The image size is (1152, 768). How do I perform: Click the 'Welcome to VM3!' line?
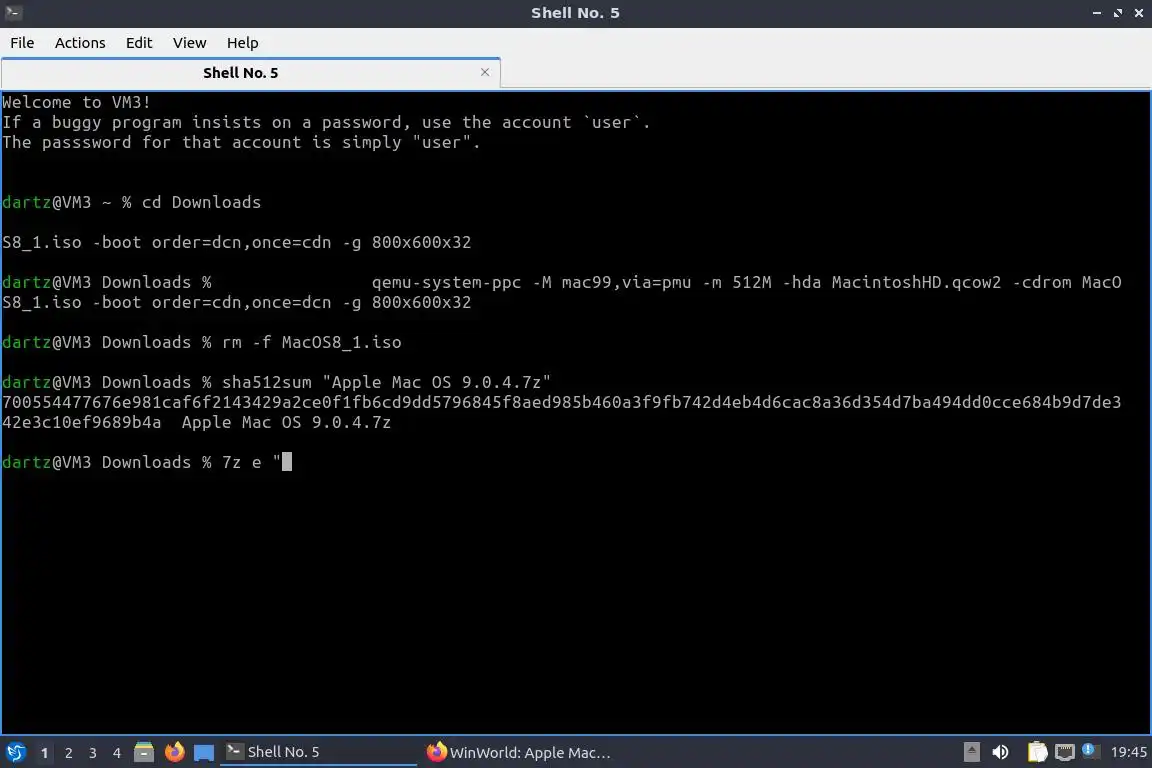76,102
